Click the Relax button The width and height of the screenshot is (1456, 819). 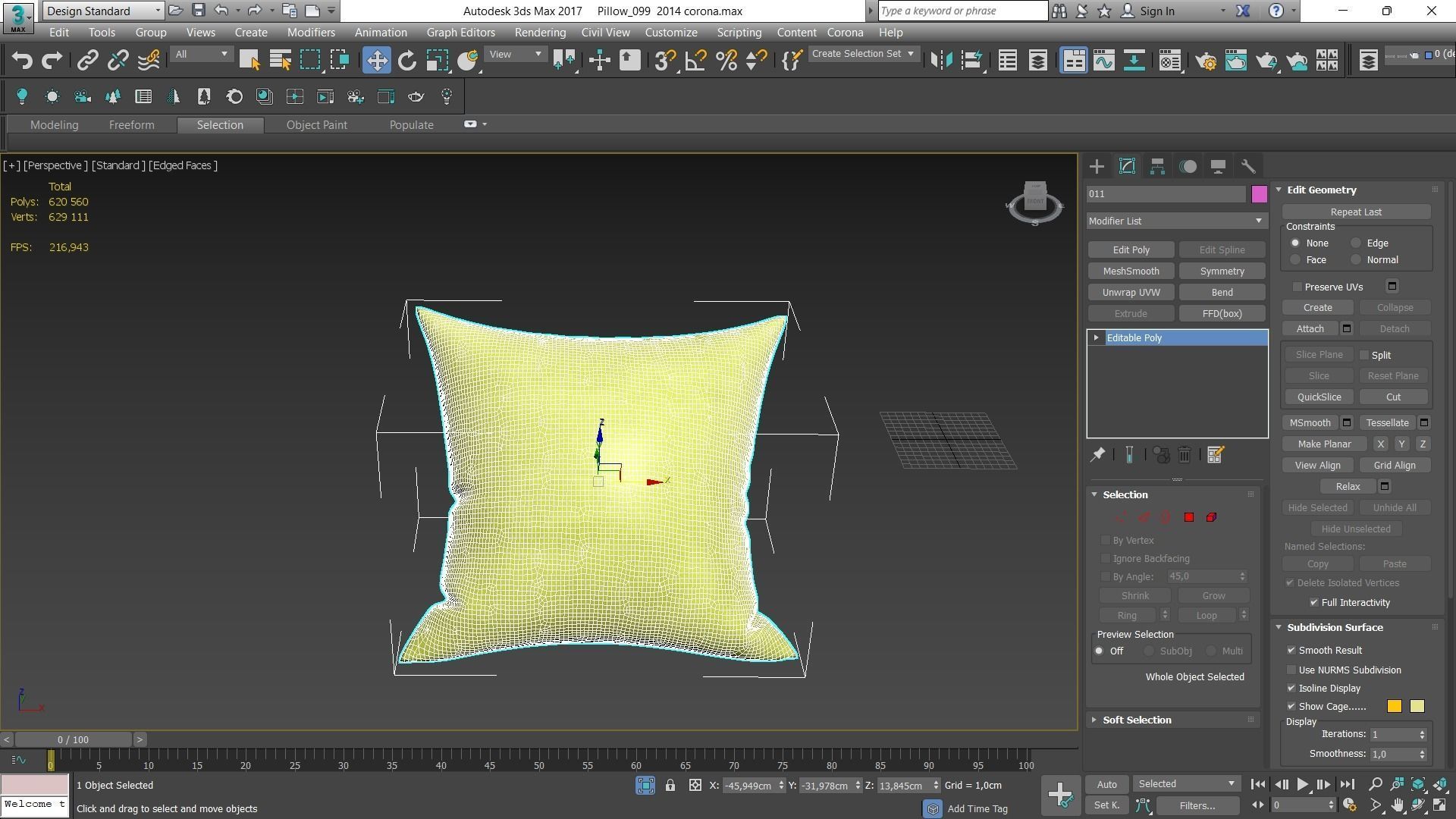coord(1348,487)
